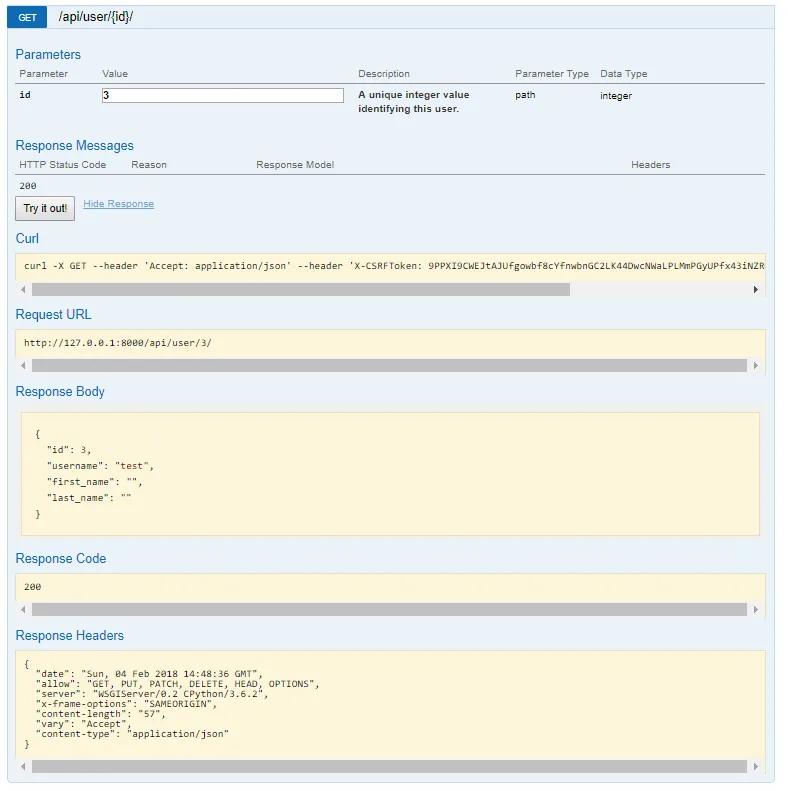The image size is (788, 791).
Task: Click left arrow of Curl scrollbar
Action: click(x=23, y=290)
